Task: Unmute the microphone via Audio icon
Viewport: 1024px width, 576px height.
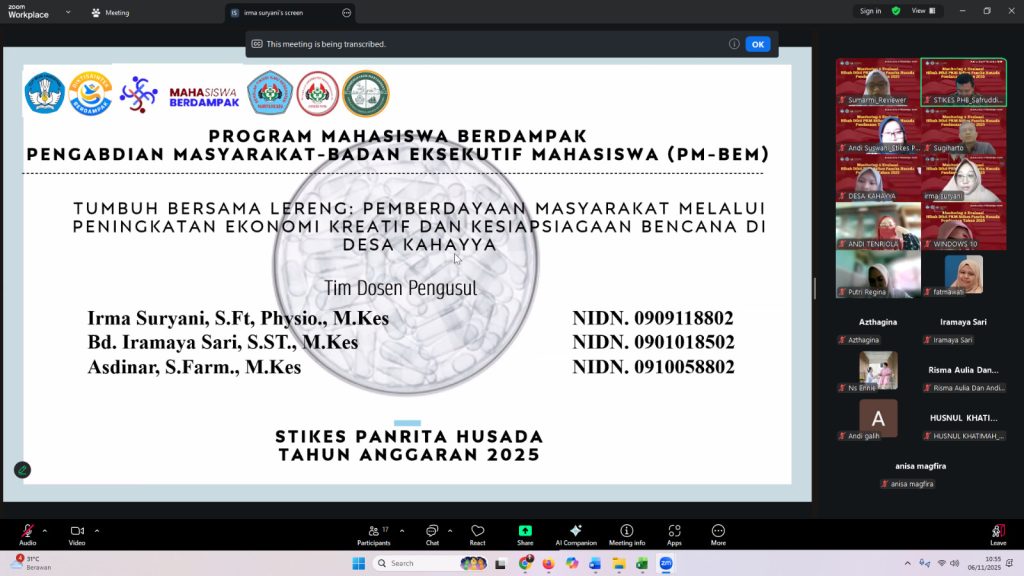Action: click(27, 531)
